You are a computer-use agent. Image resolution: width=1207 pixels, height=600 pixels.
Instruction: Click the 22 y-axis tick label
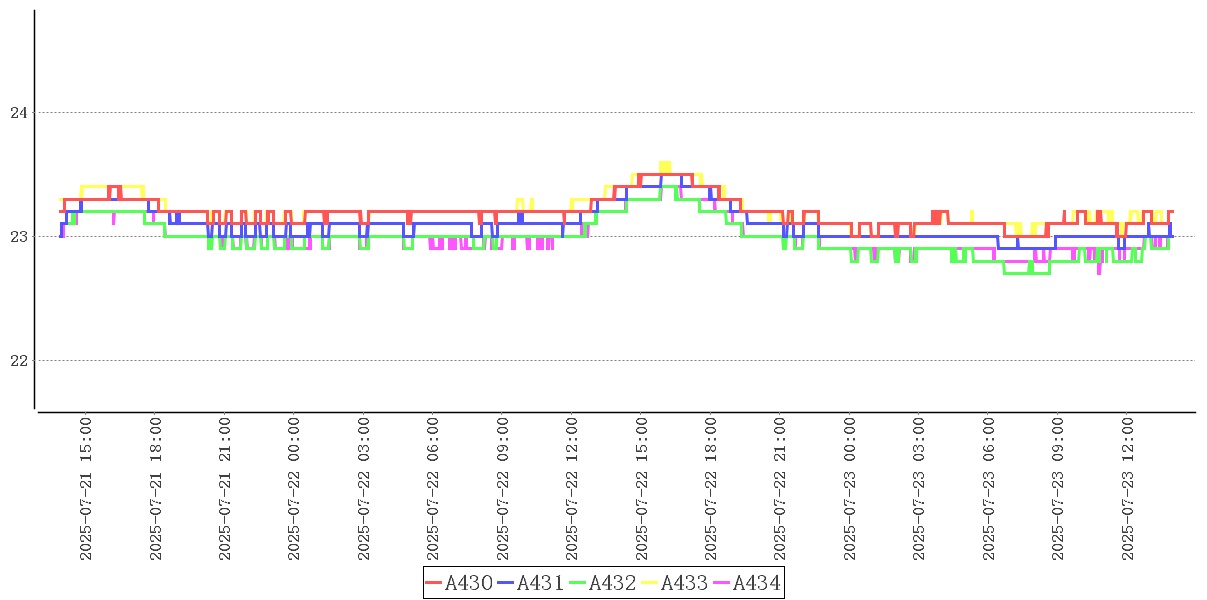18,361
